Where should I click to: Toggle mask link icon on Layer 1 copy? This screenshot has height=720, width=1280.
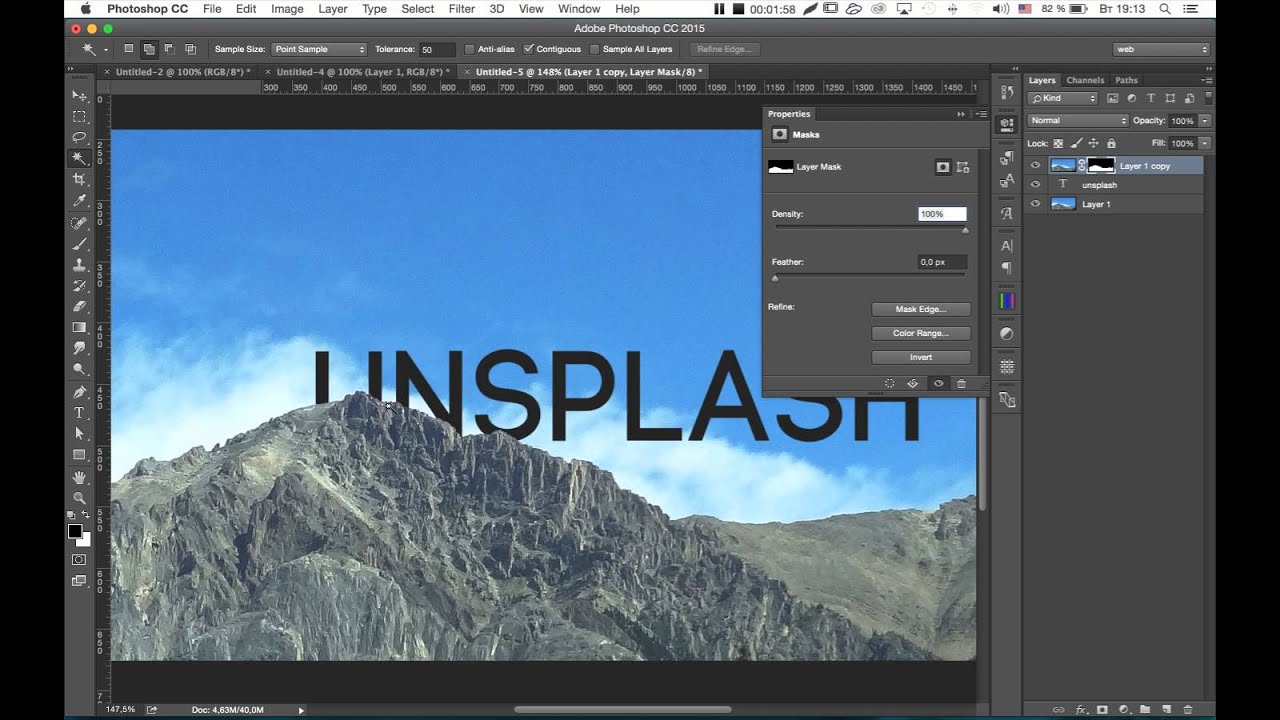(x=1082, y=166)
